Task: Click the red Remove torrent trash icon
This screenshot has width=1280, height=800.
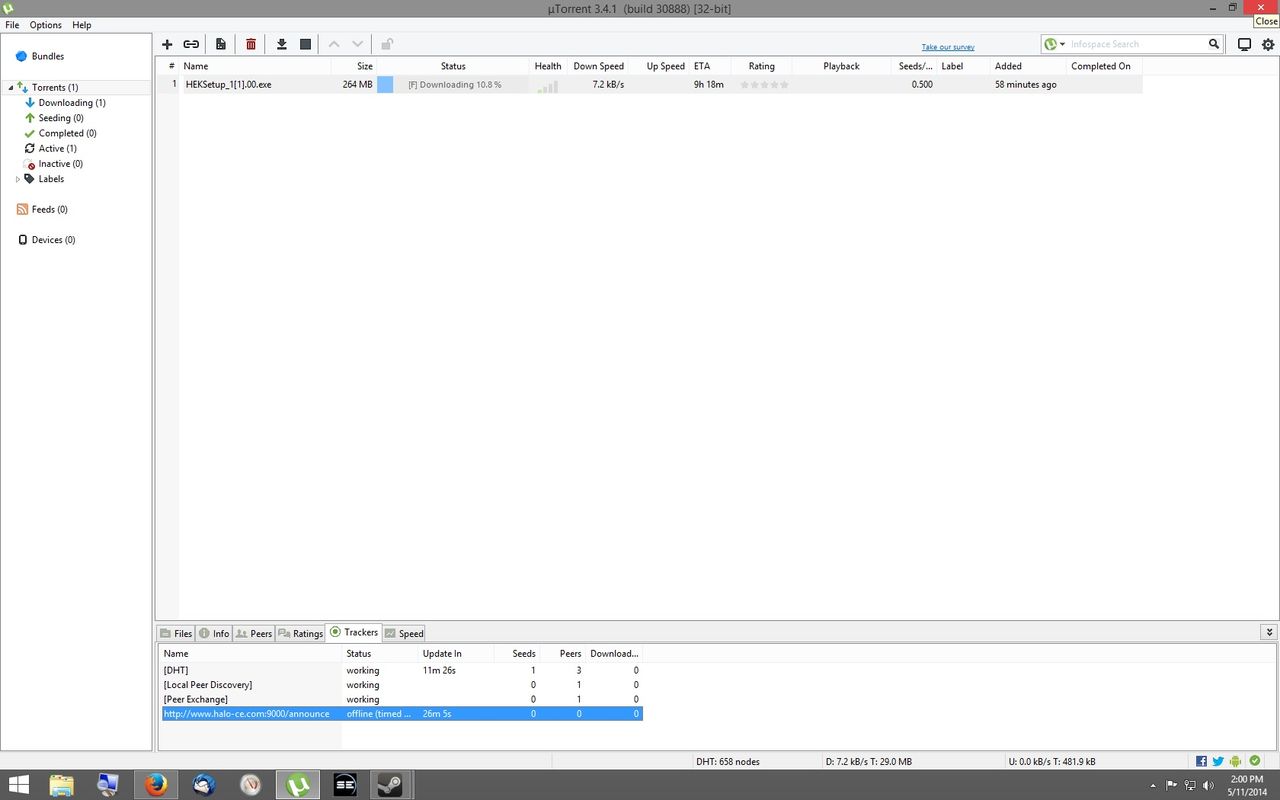Action: point(251,44)
